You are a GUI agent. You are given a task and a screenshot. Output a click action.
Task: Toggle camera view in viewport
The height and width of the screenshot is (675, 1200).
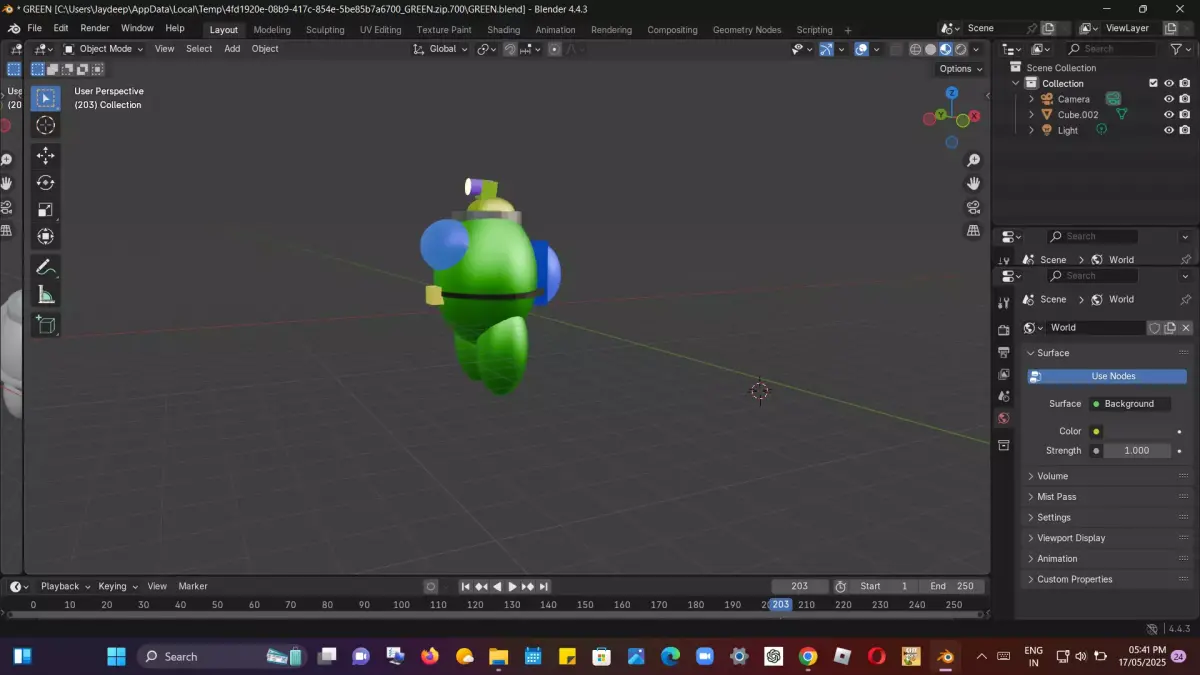tap(973, 208)
